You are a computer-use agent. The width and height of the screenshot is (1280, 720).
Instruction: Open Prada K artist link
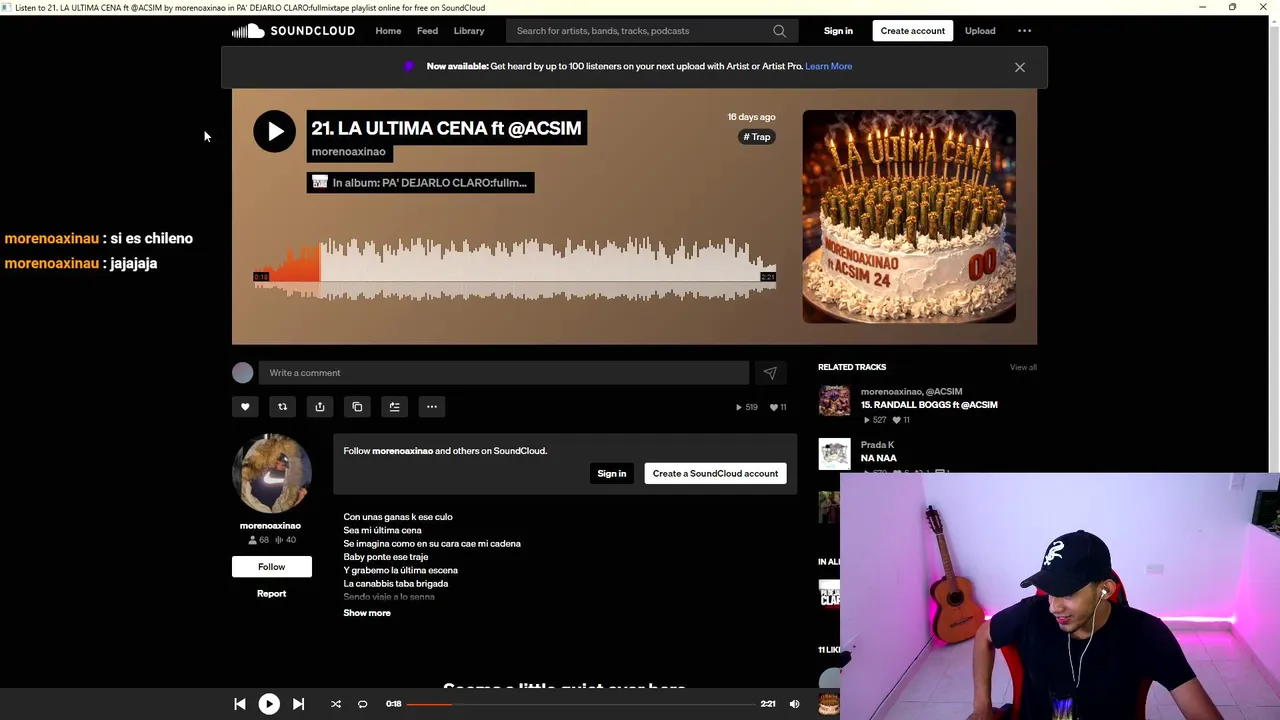(877, 445)
